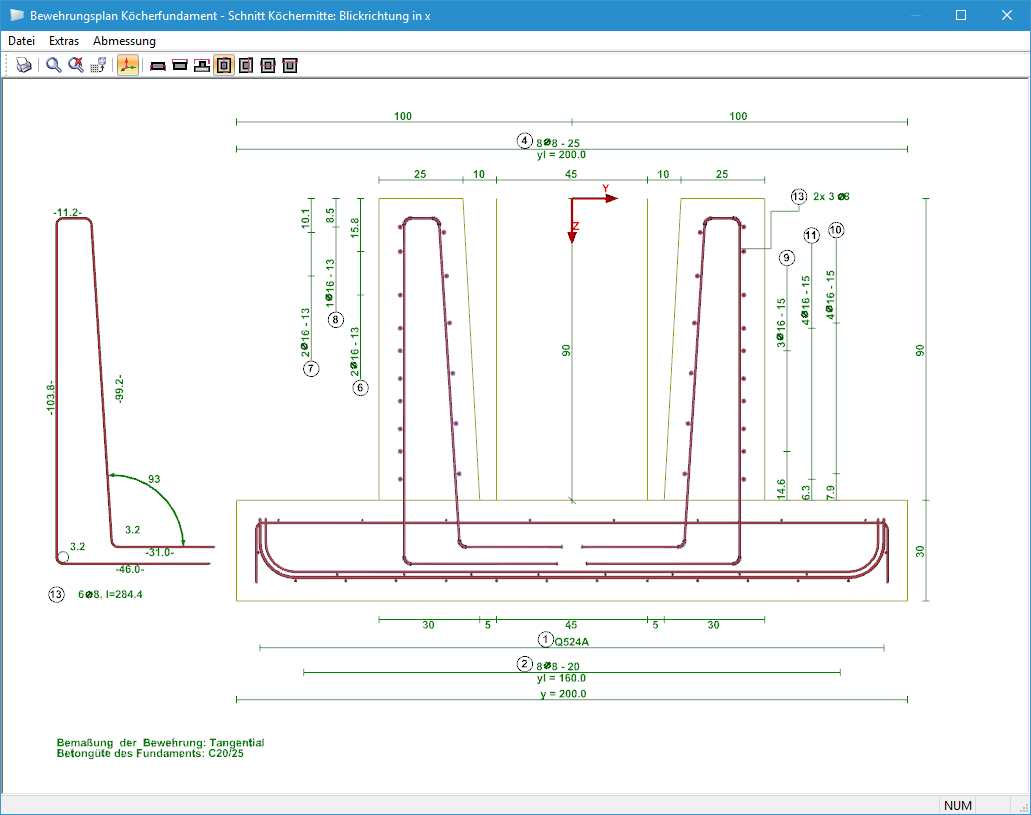Click position marker 7 on left
1031x815 pixels.
pos(311,368)
